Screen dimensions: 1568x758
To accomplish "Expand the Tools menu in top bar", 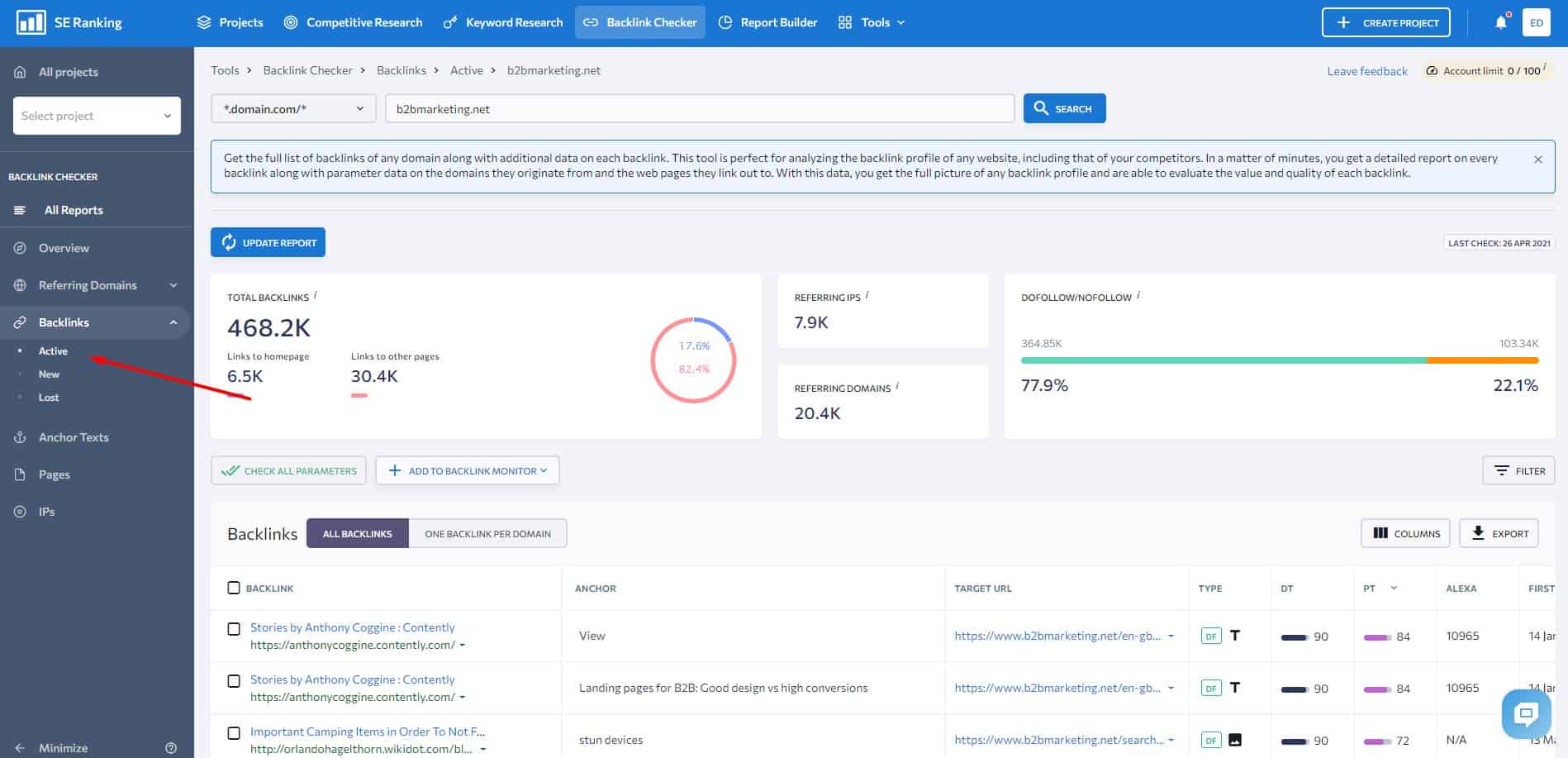I will pyautogui.click(x=872, y=22).
